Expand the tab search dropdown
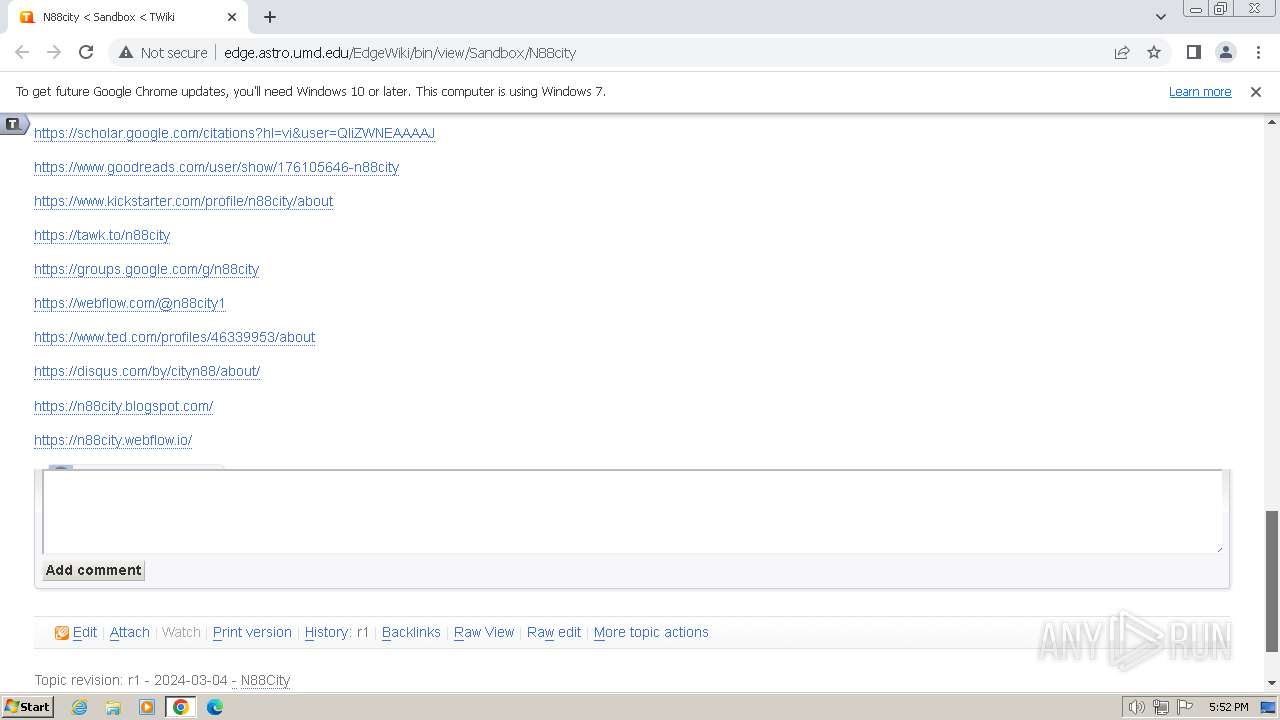Screen dimensions: 1280x720 (1160, 16)
